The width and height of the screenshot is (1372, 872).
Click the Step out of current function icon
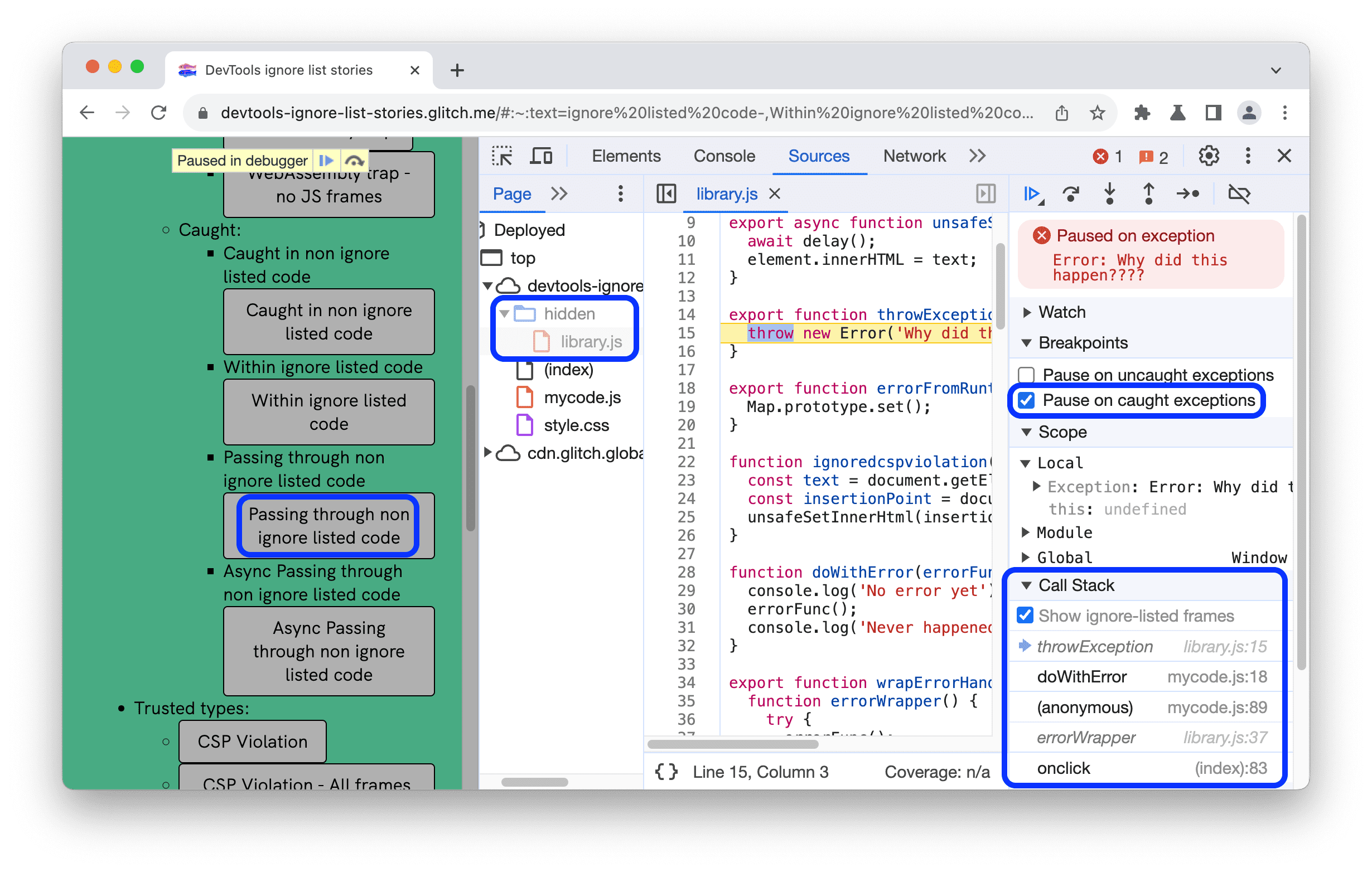coord(1151,194)
